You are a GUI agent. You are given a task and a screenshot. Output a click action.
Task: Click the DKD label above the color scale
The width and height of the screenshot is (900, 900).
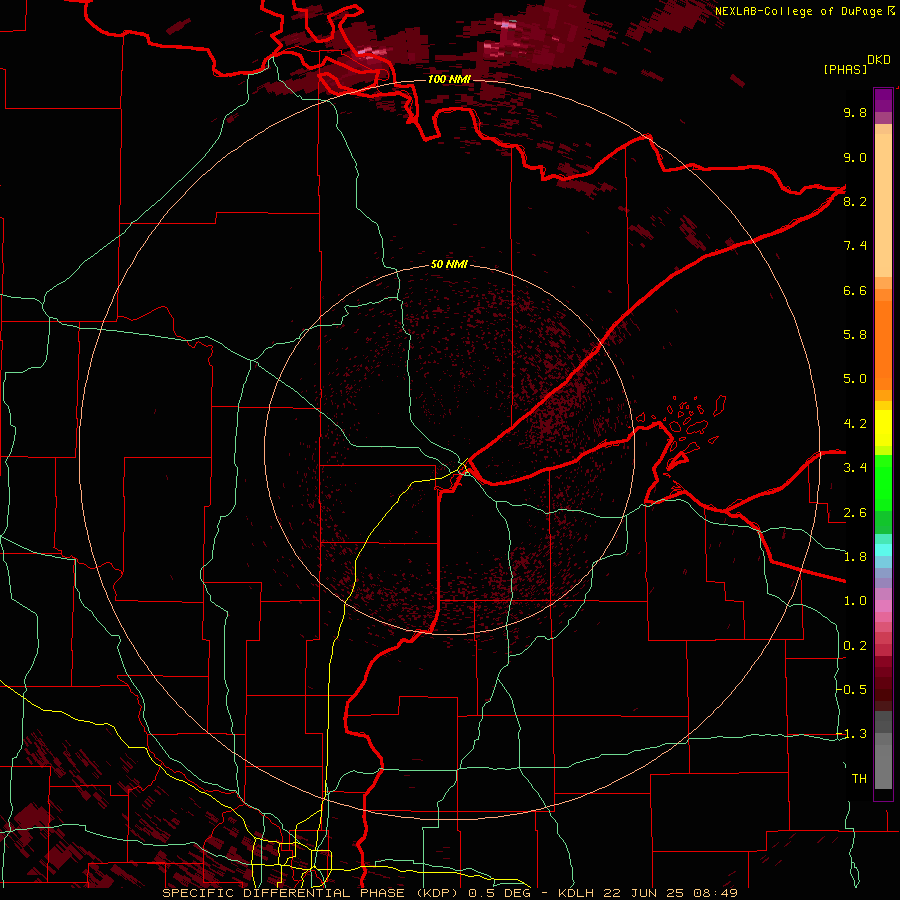coord(879,60)
